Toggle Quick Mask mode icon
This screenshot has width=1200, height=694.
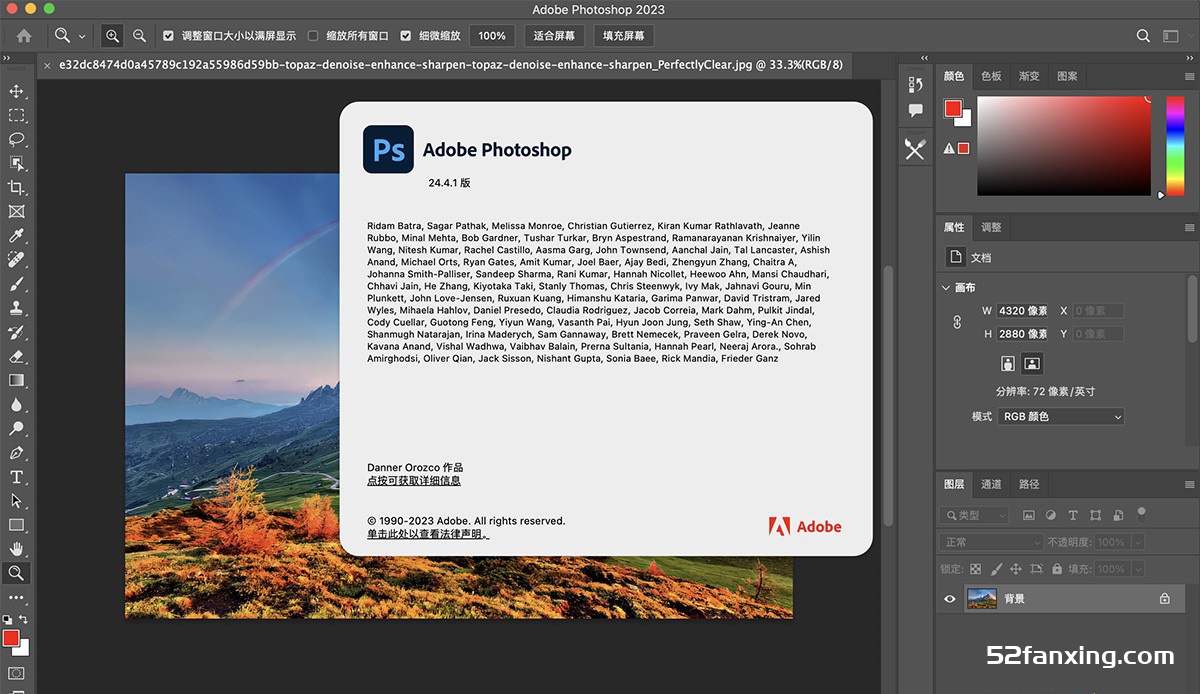[16, 674]
